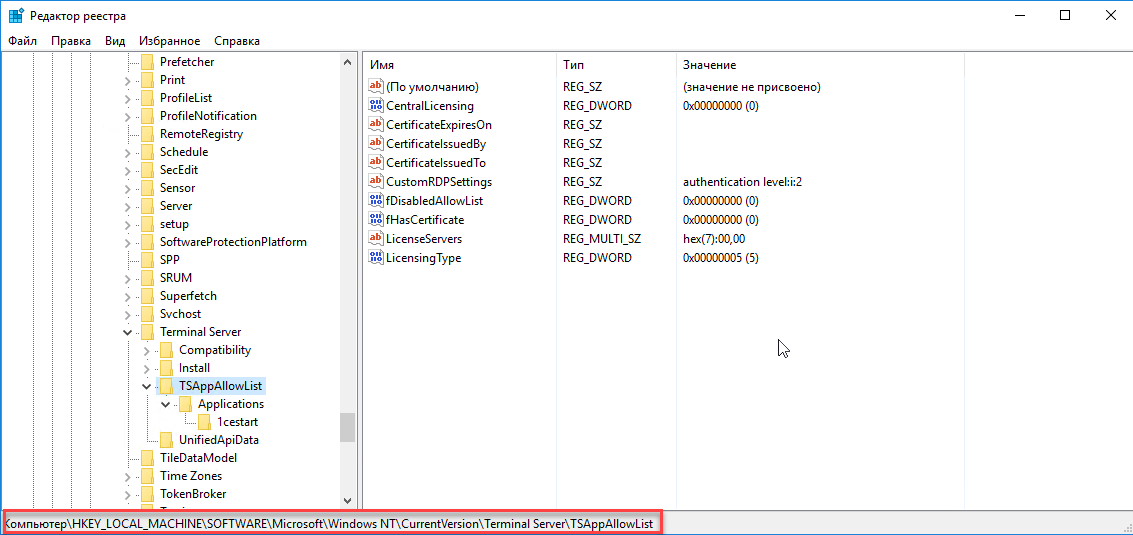Click the SecEdit folder icon
The height and width of the screenshot is (535, 1133).
[147, 170]
